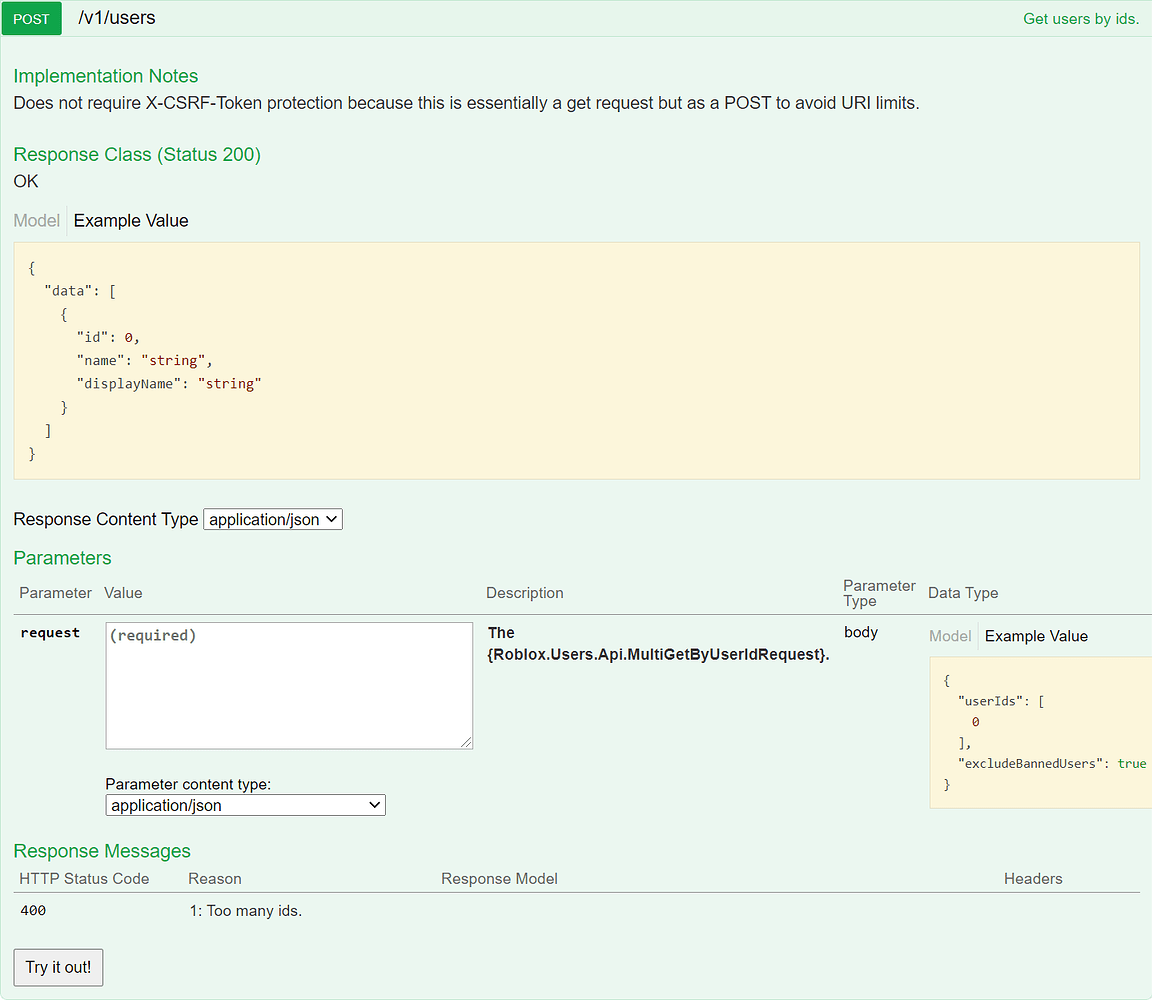Viewport: 1152px width, 1000px height.
Task: Click the "displayName": "string" line in example
Action: coord(169,384)
